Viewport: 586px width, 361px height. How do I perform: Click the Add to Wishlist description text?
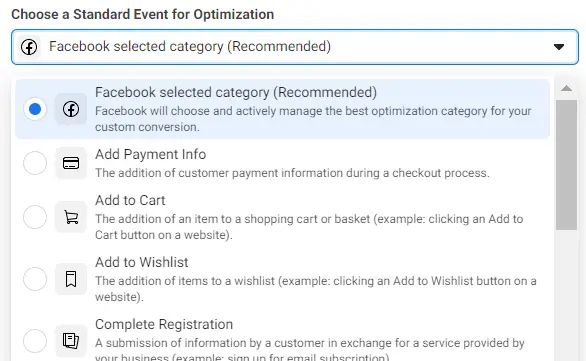pyautogui.click(x=316, y=289)
